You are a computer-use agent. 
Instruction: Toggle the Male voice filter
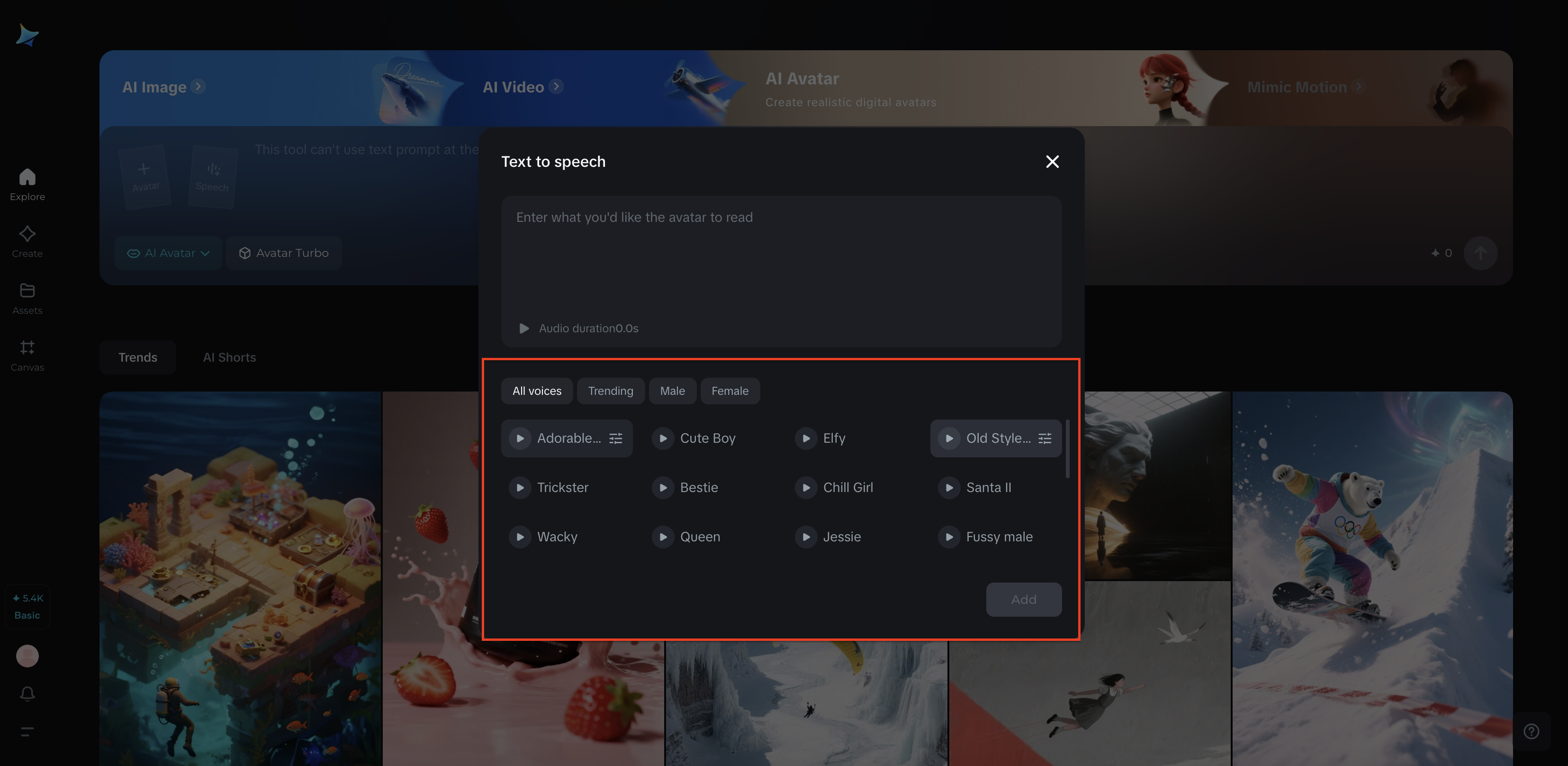[x=673, y=390]
